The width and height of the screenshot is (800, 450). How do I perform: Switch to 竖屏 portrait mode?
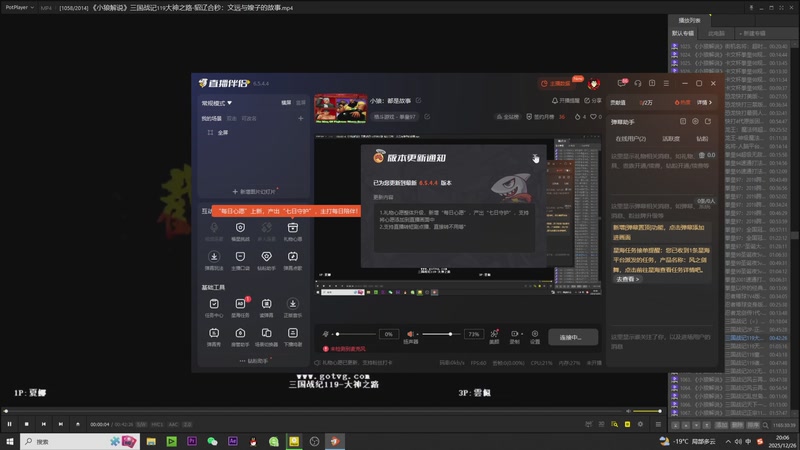301,103
